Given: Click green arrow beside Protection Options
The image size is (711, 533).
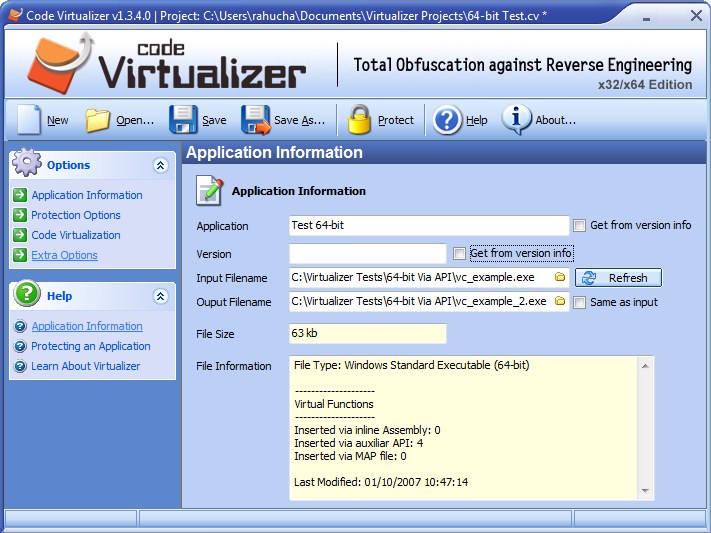Looking at the screenshot, I should pyautogui.click(x=20, y=215).
